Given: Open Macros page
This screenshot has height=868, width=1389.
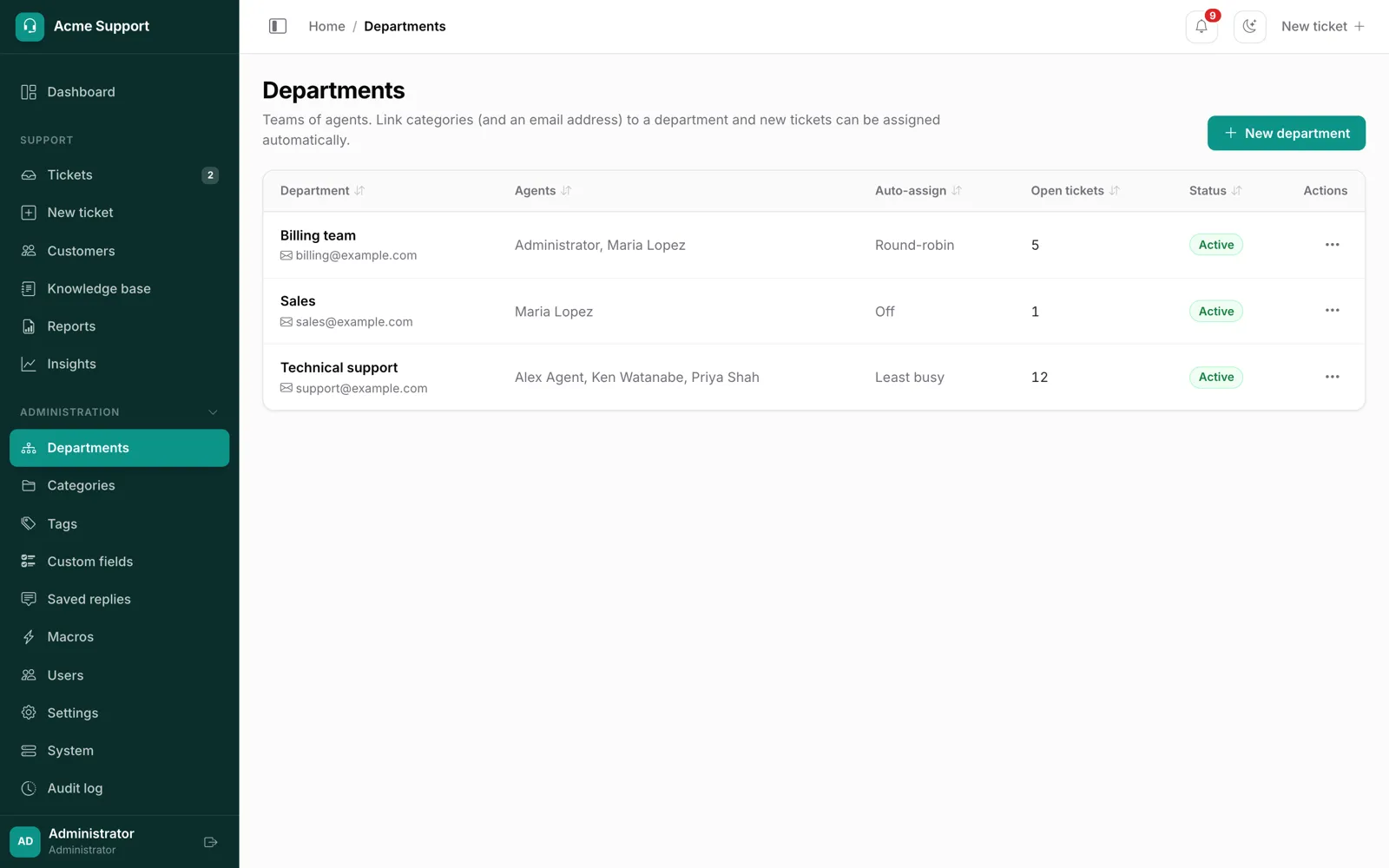Looking at the screenshot, I should (x=120, y=637).
